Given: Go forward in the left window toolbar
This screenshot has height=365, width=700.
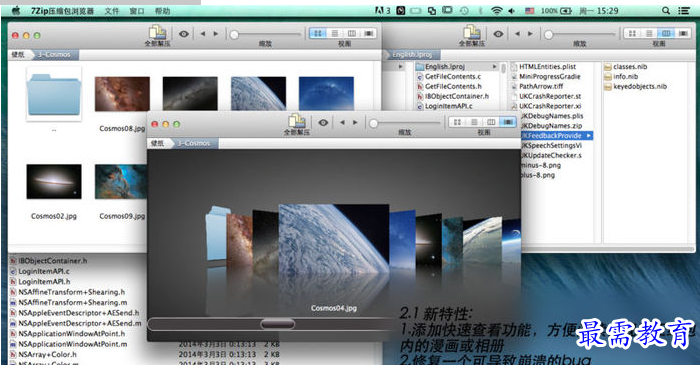Looking at the screenshot, I should [x=216, y=34].
